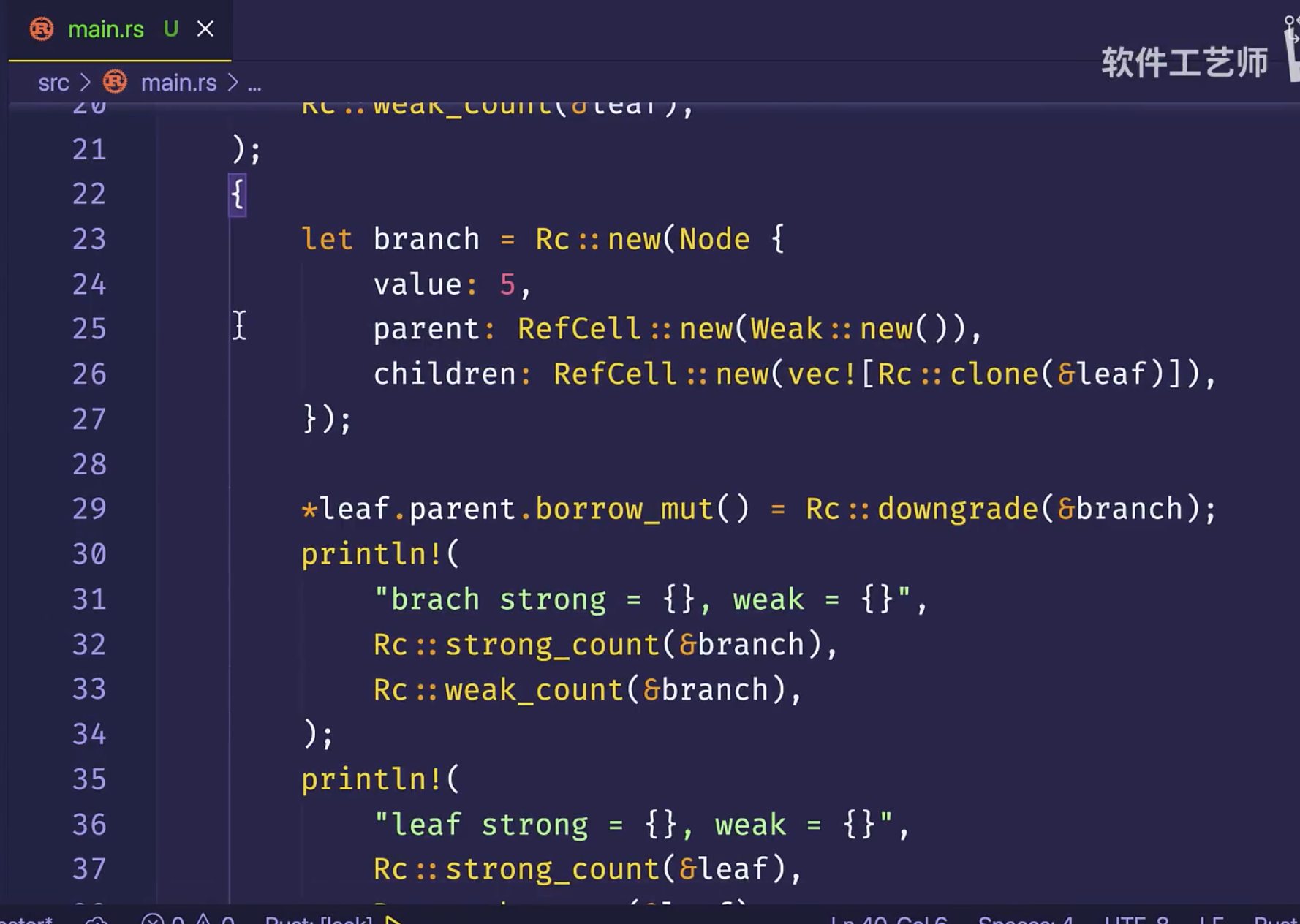This screenshot has width=1300, height=924.
Task: Click the errors count icon in status bar
Action: [153, 920]
